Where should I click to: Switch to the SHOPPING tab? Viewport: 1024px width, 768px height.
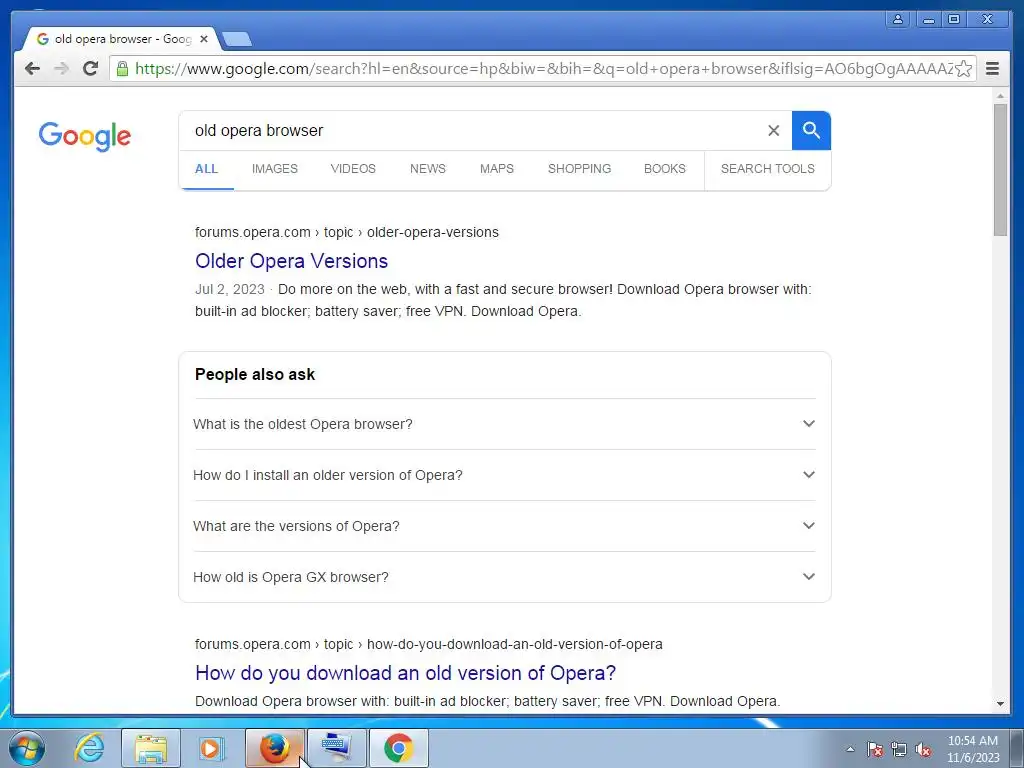coord(579,168)
